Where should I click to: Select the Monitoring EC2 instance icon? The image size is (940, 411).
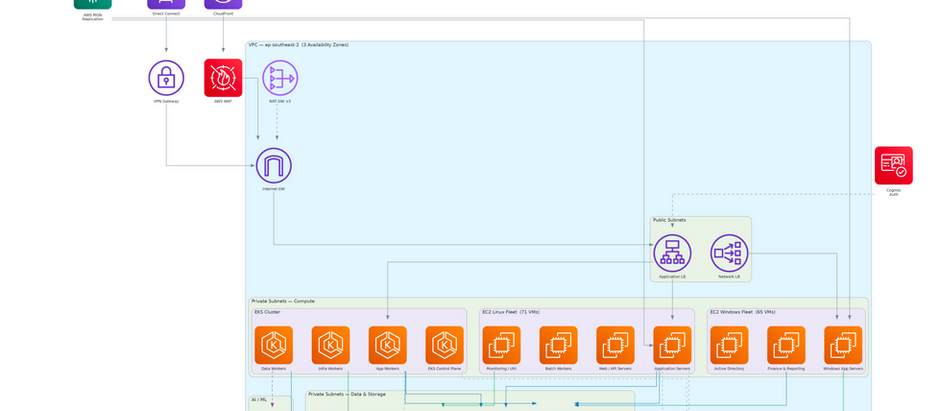pyautogui.click(x=502, y=345)
